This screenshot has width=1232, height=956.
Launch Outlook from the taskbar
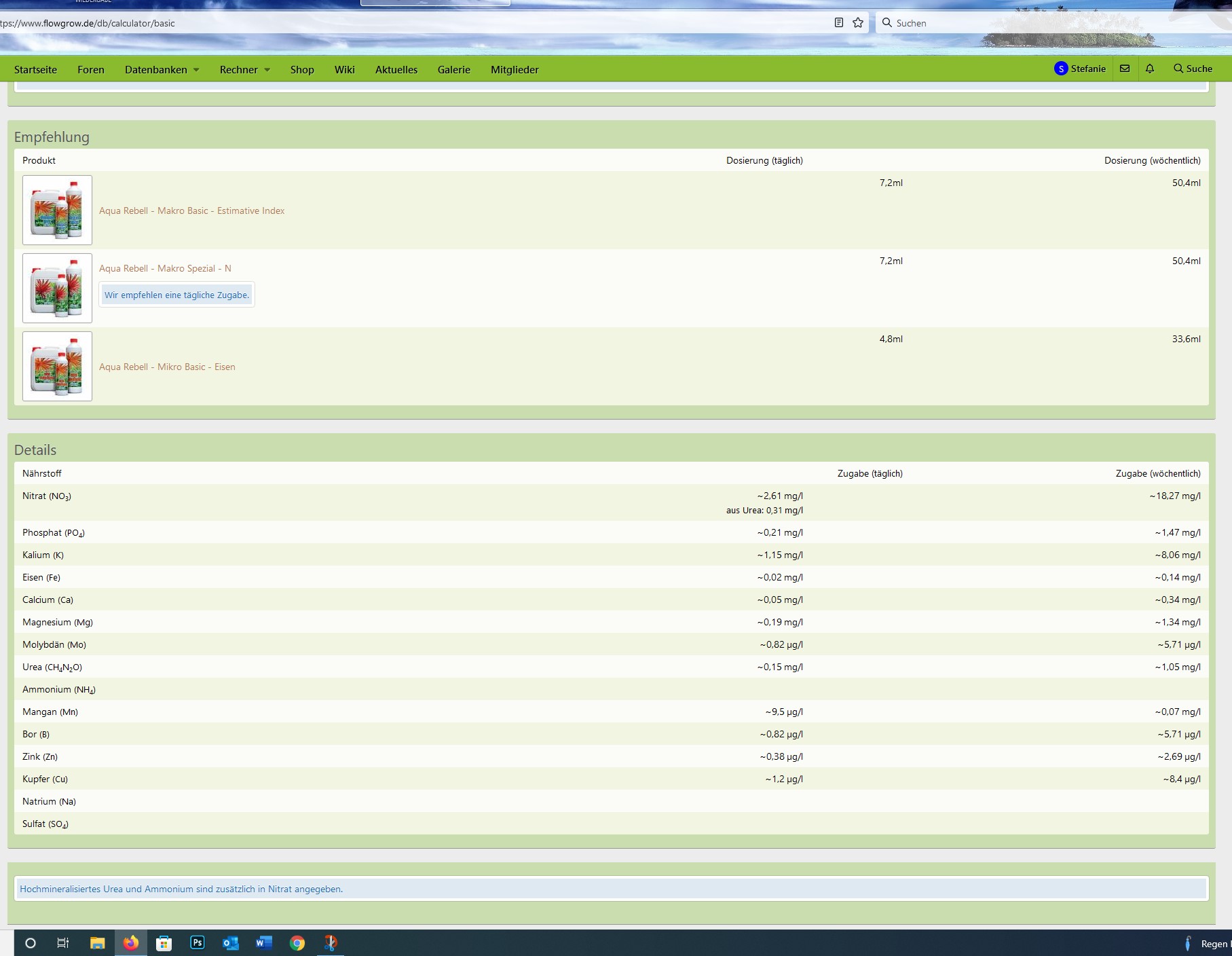pyautogui.click(x=231, y=942)
